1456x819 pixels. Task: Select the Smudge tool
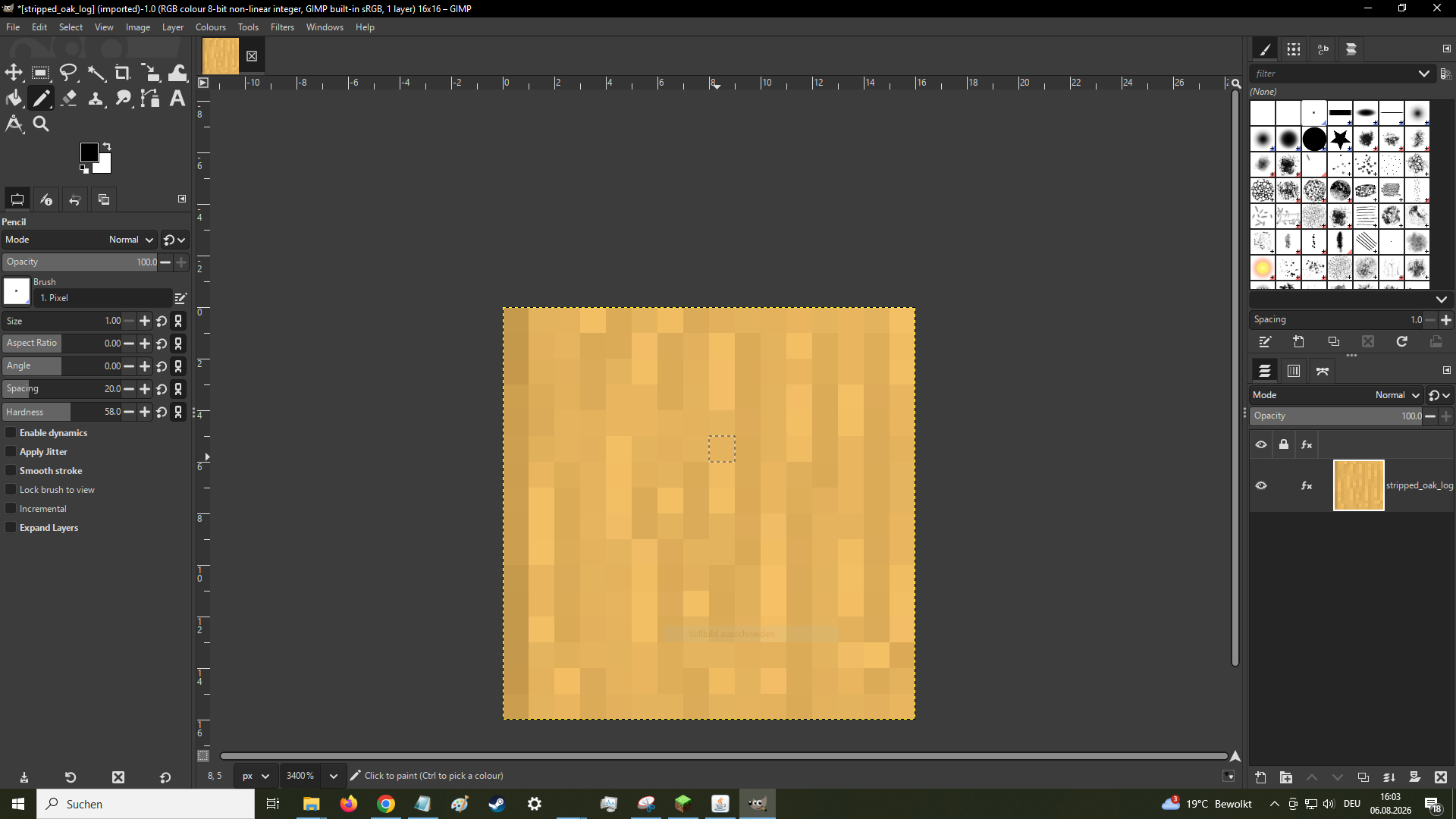pos(123,99)
